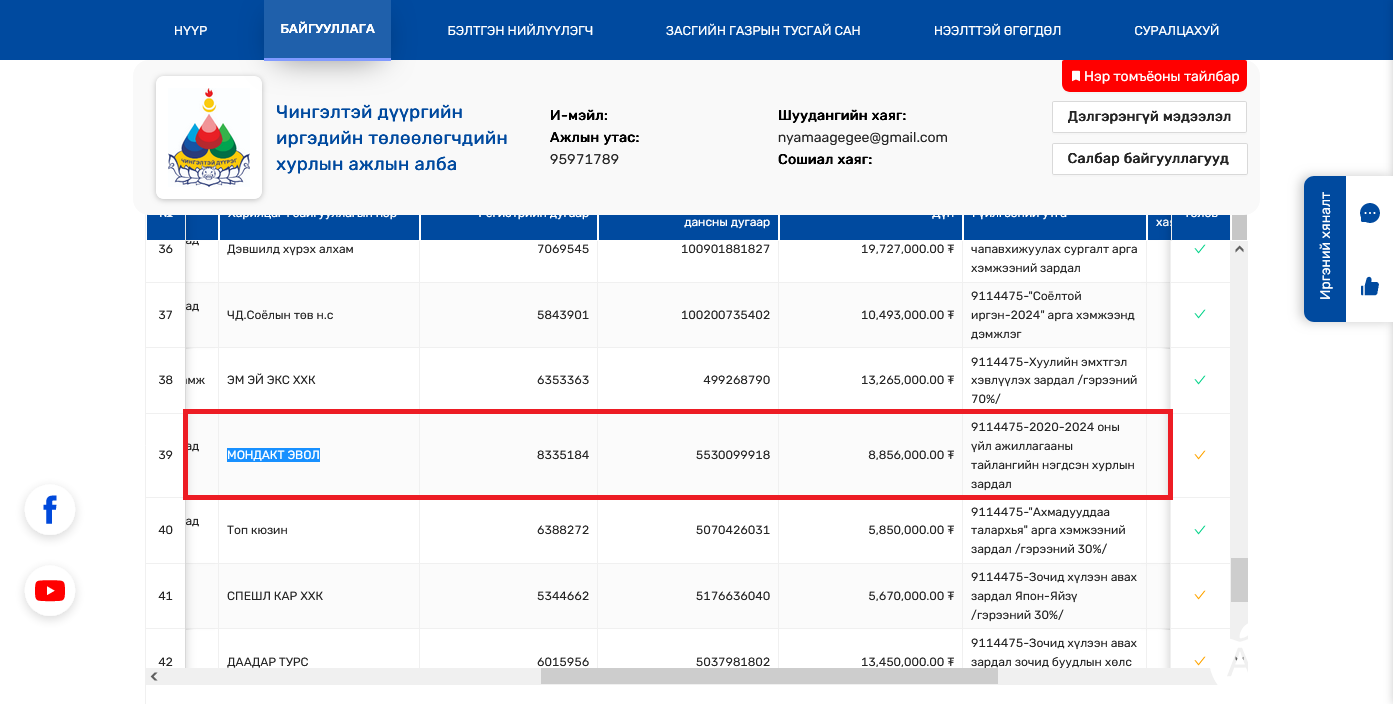Open the БАЙГУУЛЛАГА tab

pos(327,29)
